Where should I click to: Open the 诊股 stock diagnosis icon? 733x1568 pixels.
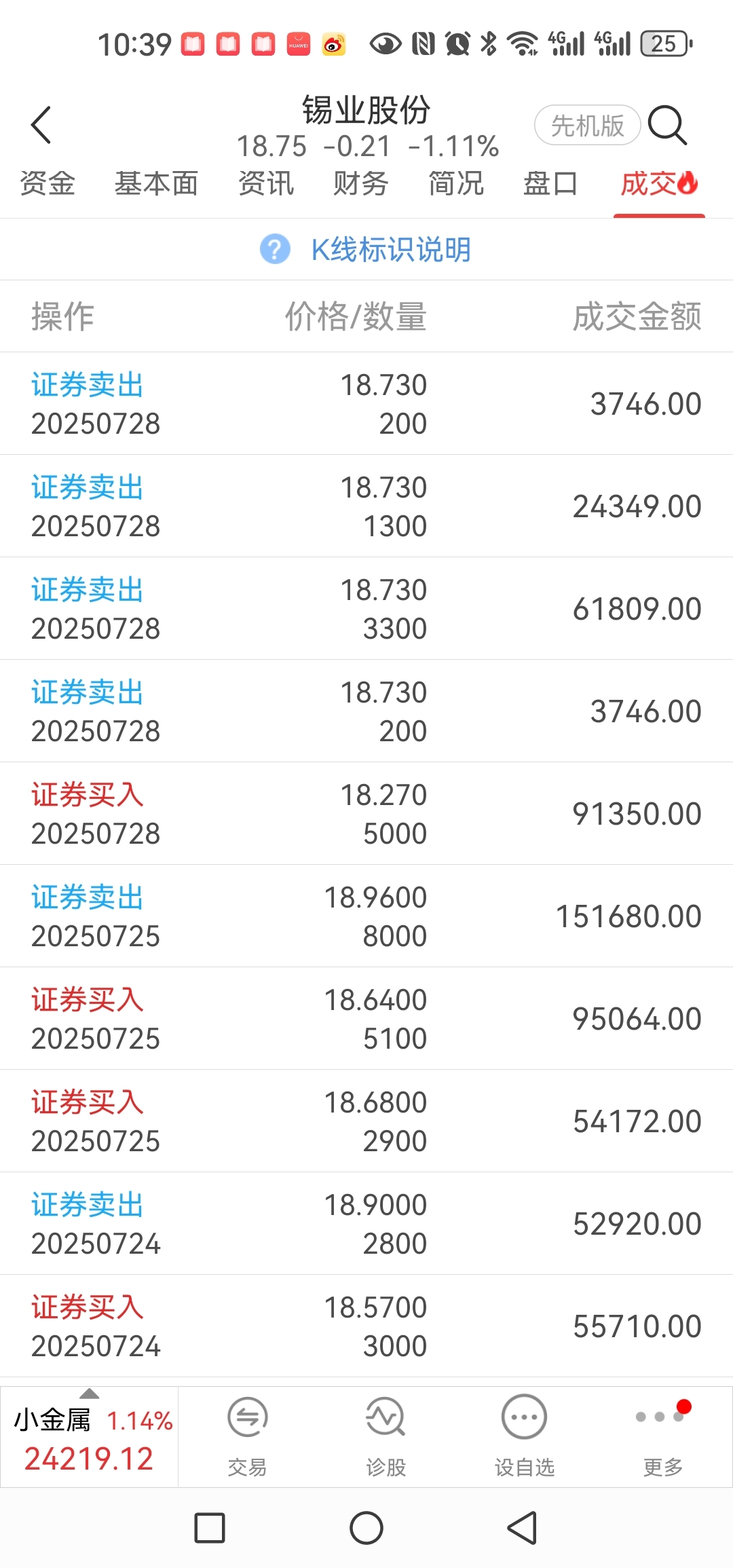[386, 1435]
